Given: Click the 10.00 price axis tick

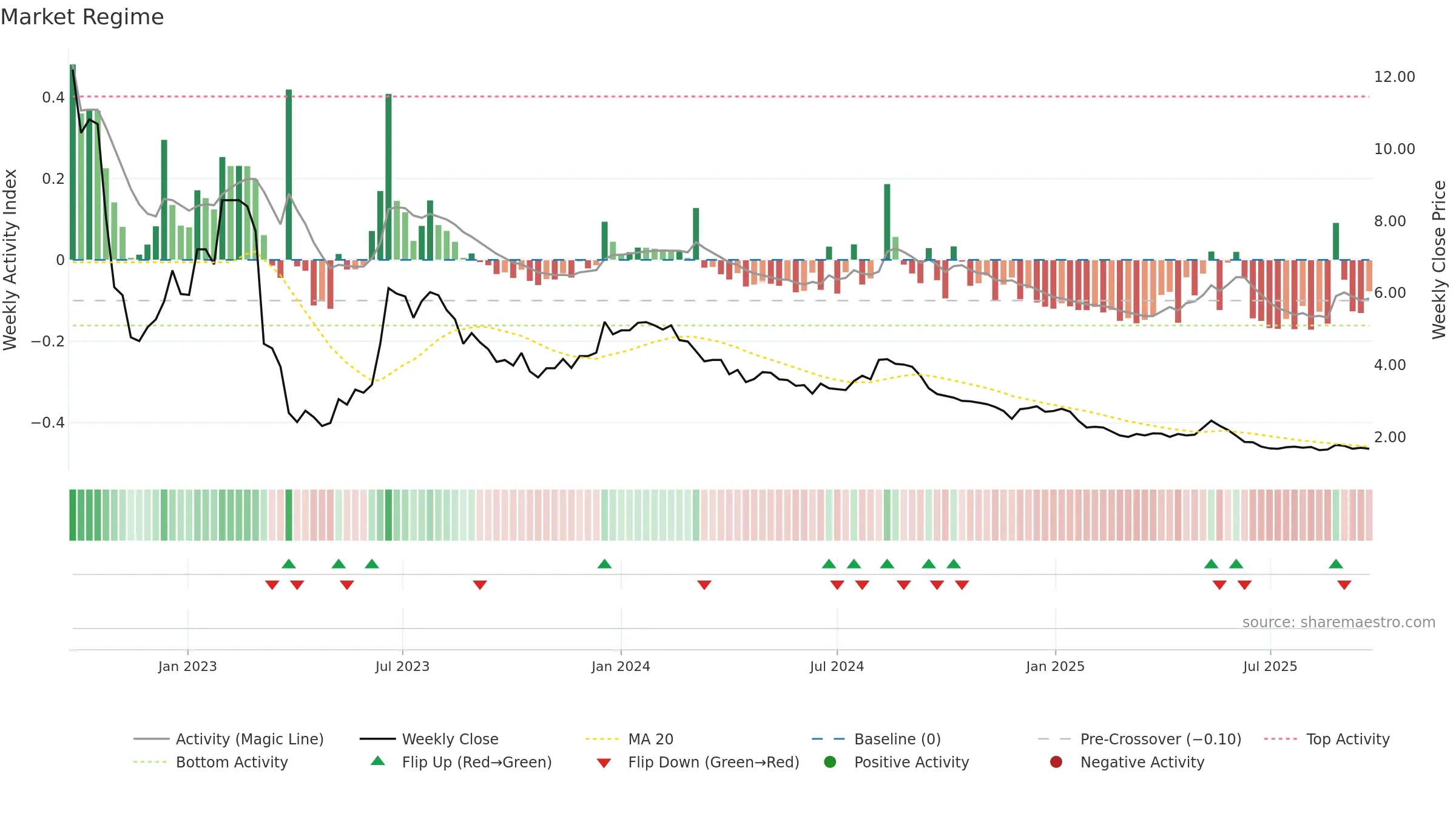Looking at the screenshot, I should tap(1394, 149).
